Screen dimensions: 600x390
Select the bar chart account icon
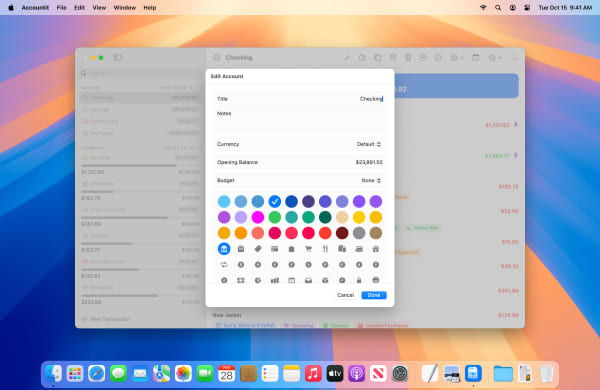[275, 280]
